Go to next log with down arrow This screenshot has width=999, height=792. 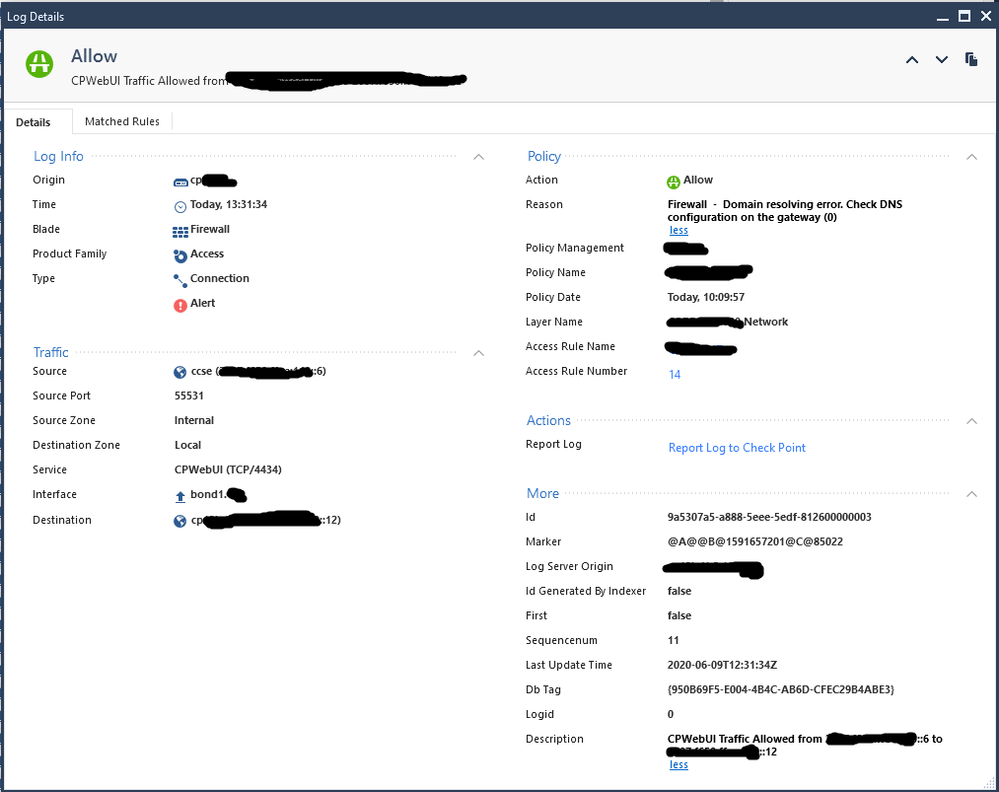[x=942, y=60]
